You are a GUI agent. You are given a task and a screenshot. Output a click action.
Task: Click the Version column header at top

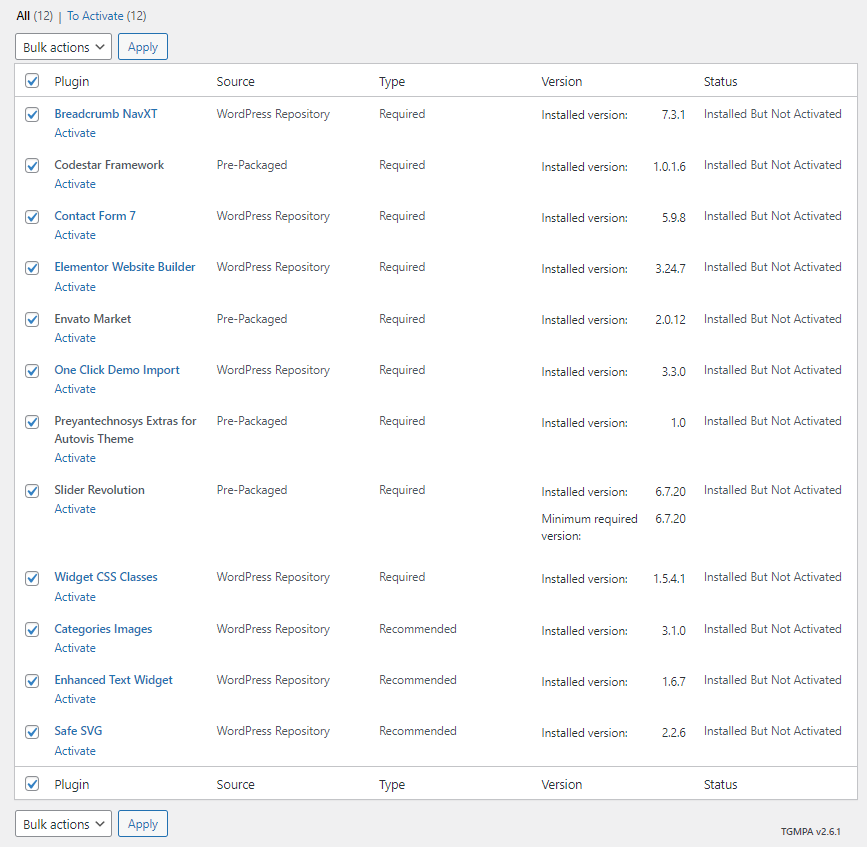pos(562,81)
